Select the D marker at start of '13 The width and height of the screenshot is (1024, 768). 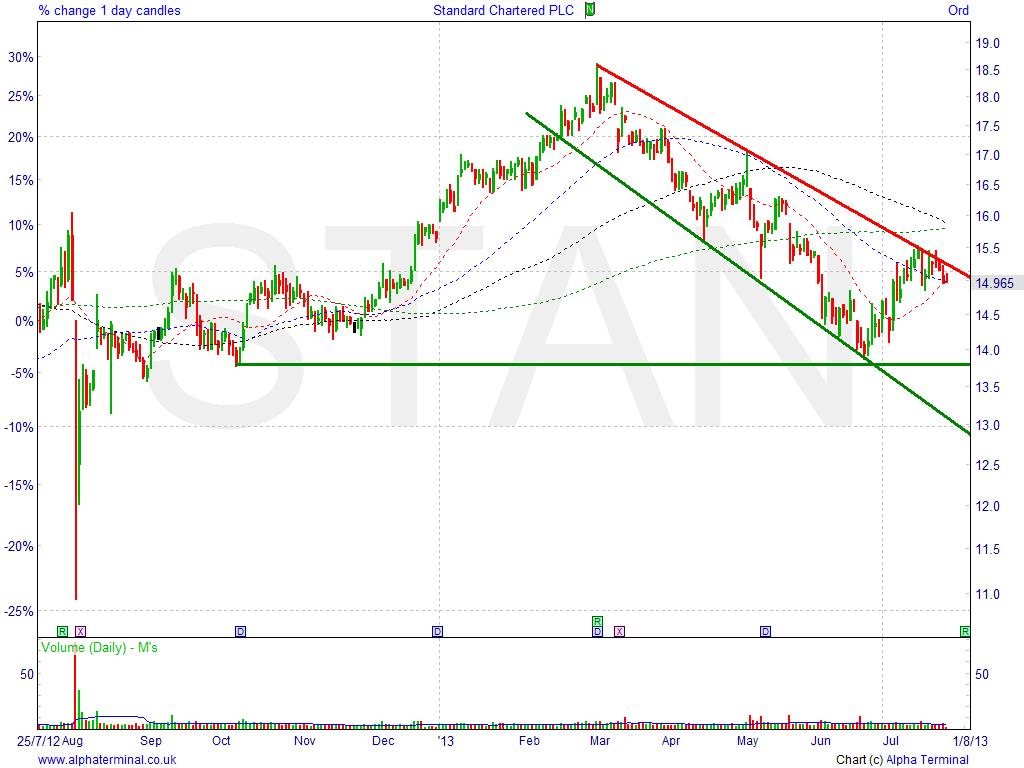(x=437, y=631)
